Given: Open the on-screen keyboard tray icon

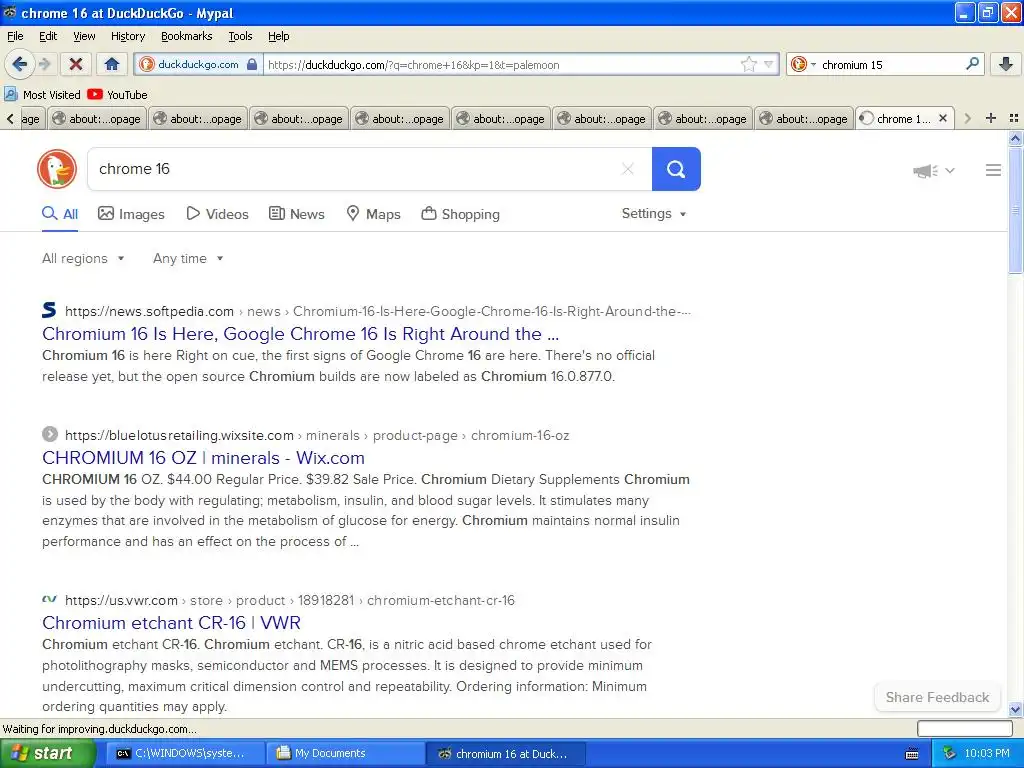Looking at the screenshot, I should [912, 754].
